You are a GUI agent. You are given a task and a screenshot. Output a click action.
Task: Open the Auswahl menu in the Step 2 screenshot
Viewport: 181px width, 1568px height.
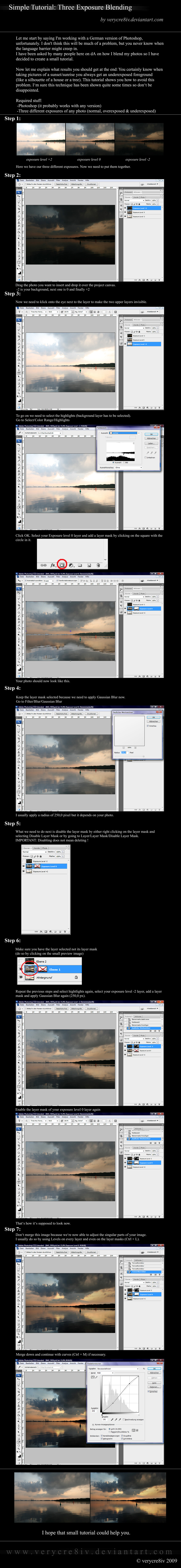[51, 180]
